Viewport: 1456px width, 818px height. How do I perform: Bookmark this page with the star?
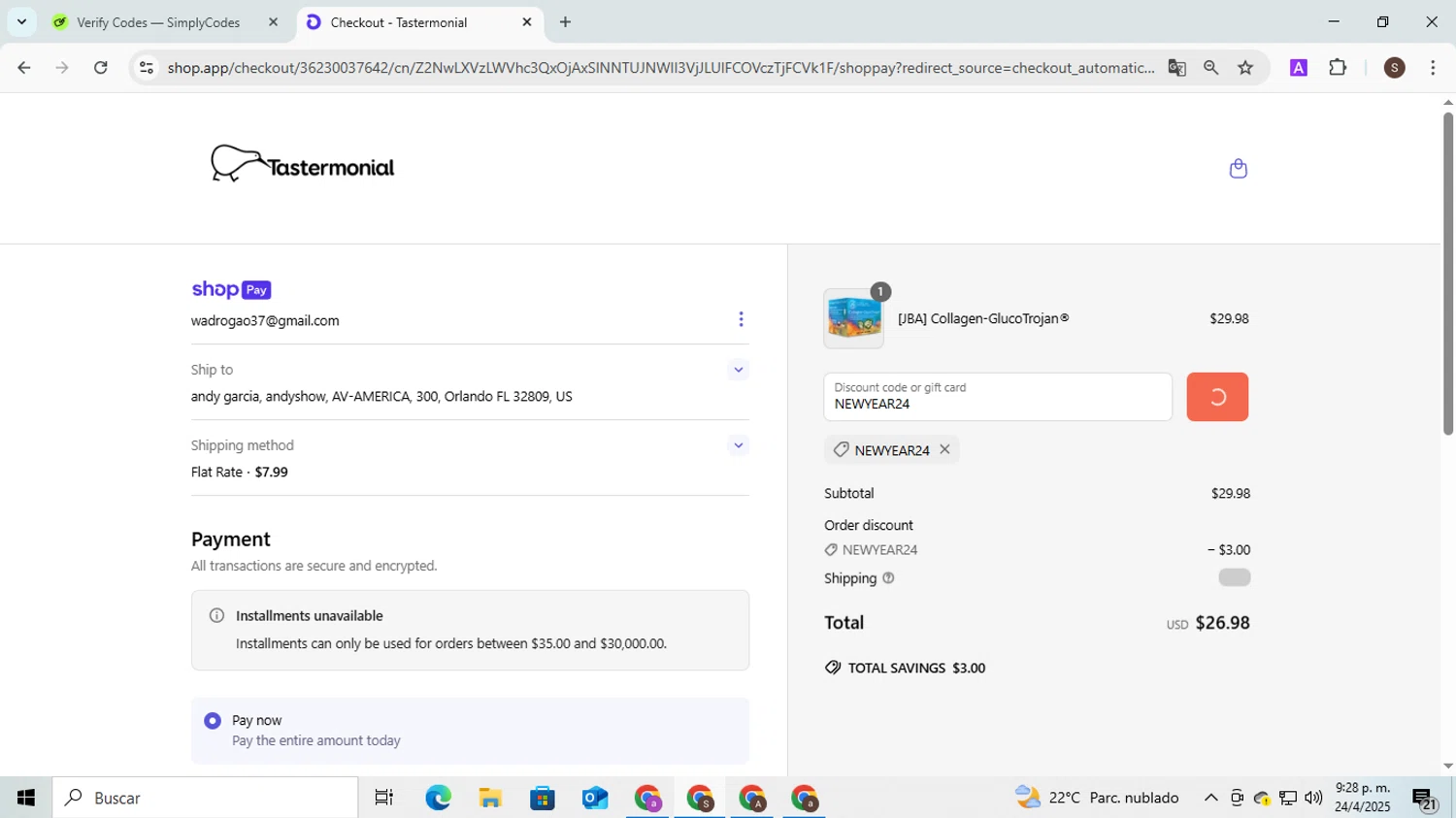tap(1245, 68)
